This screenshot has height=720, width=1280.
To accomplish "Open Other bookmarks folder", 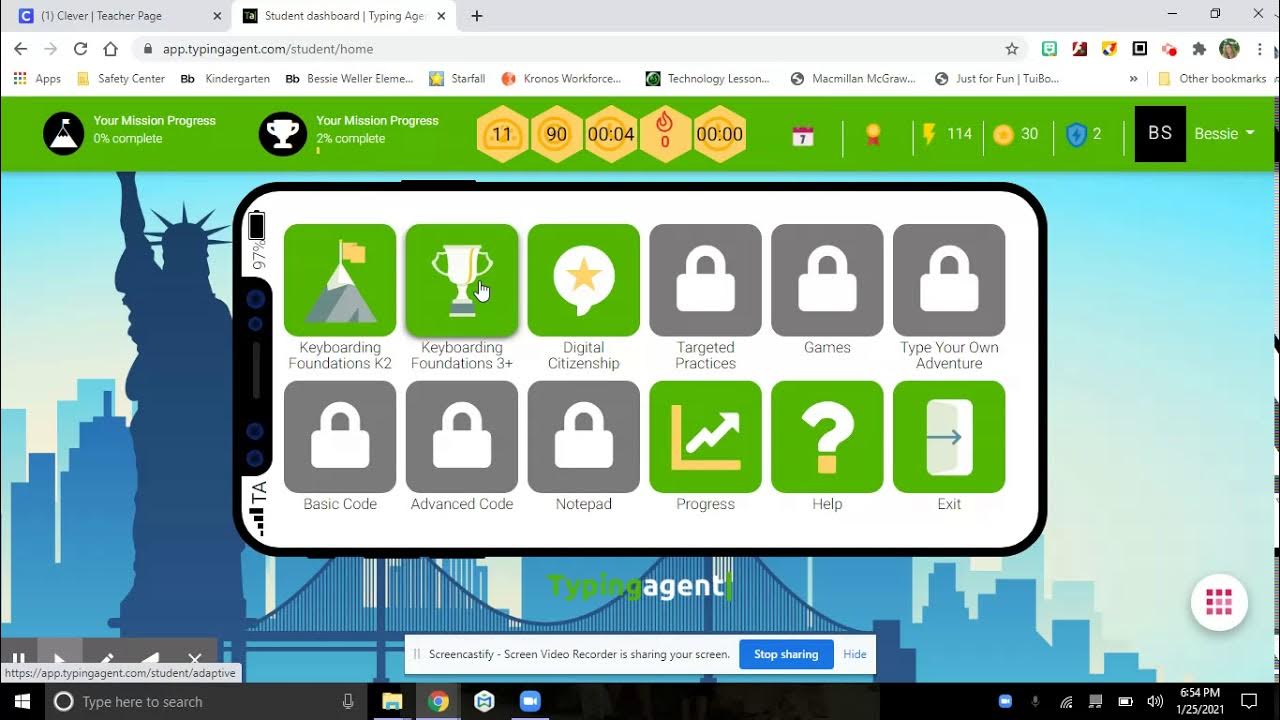I will (1211, 78).
